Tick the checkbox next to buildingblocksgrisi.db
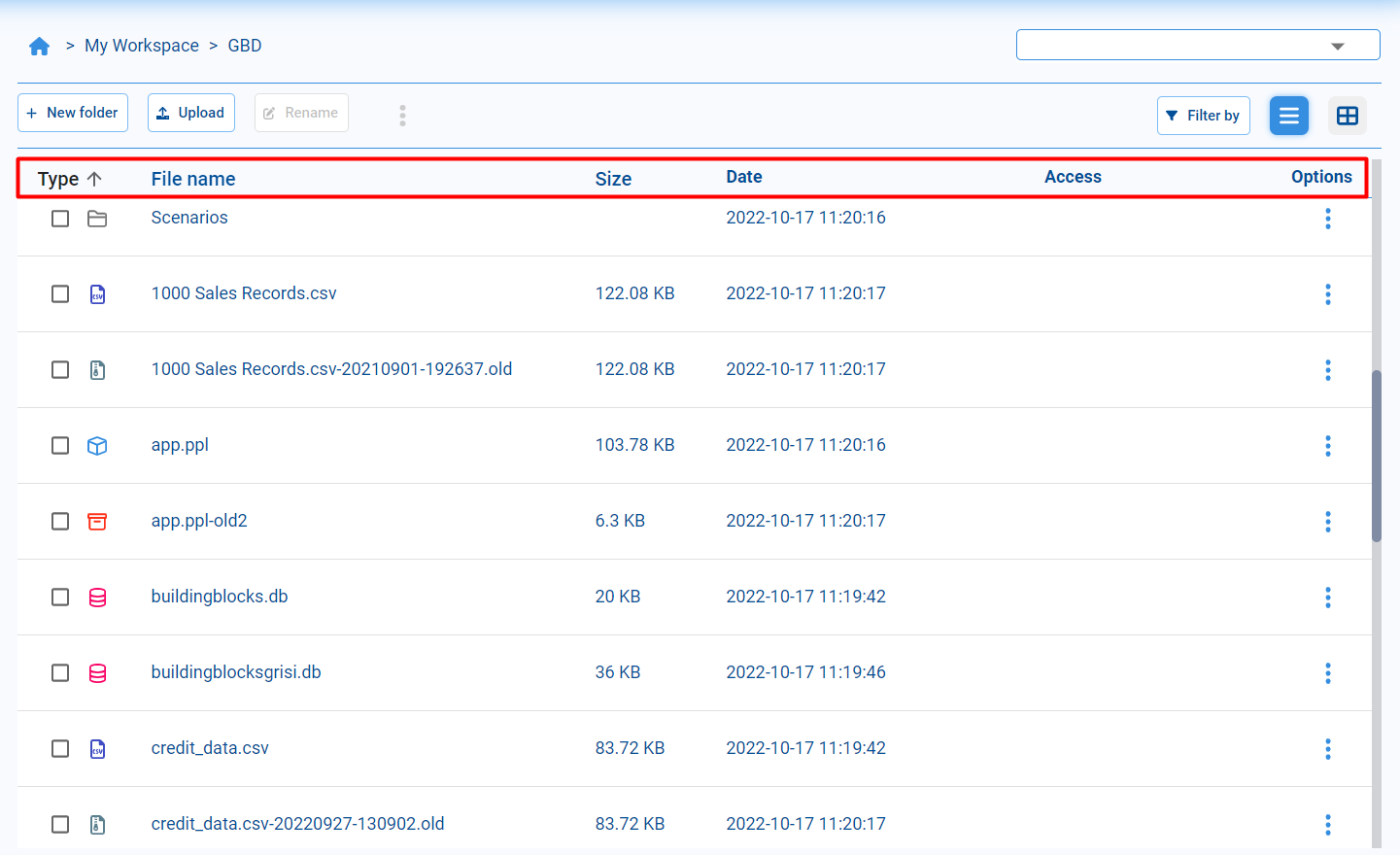 59,672
